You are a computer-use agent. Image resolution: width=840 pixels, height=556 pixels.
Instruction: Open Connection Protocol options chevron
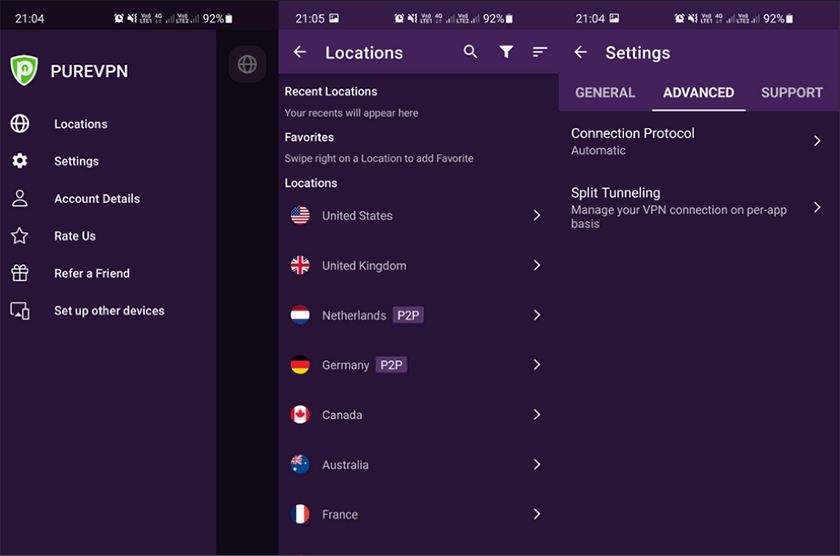coord(817,141)
